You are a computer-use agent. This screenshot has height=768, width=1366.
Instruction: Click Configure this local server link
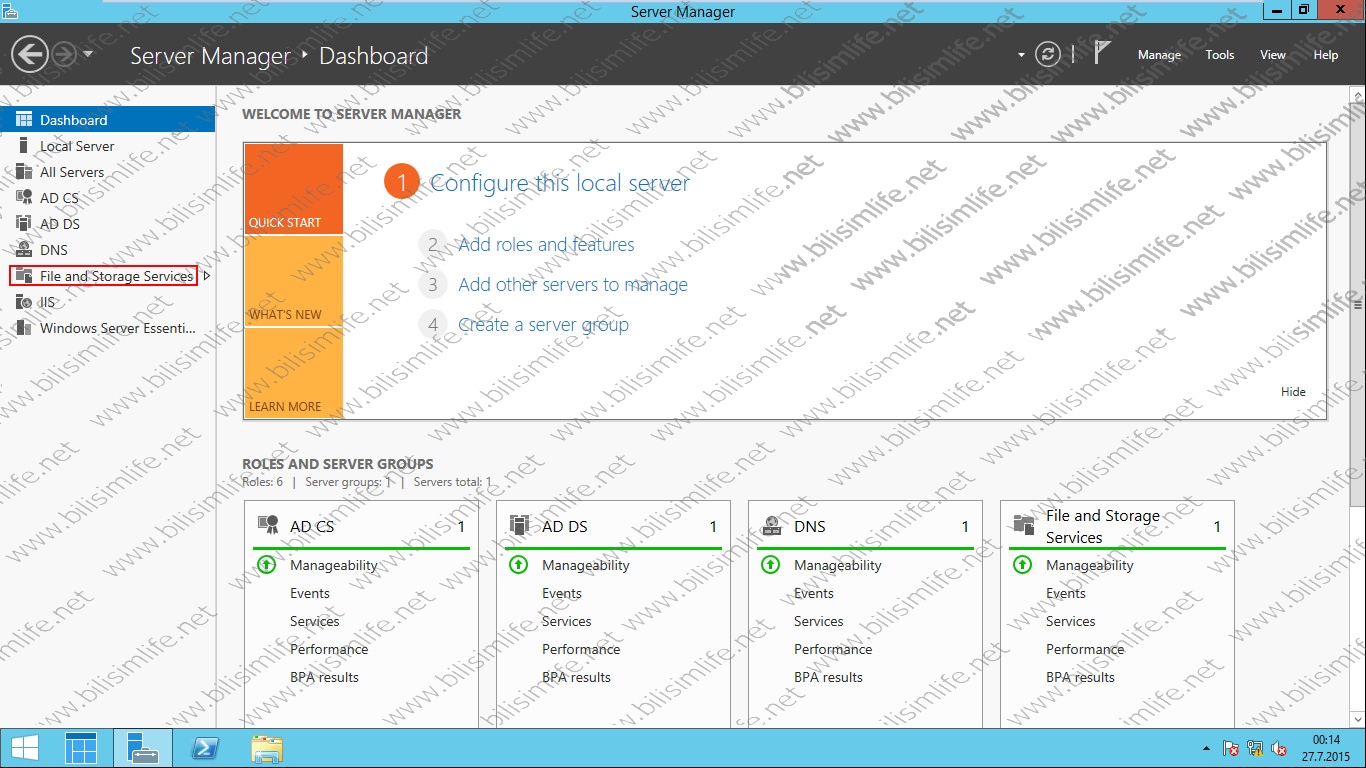point(559,183)
